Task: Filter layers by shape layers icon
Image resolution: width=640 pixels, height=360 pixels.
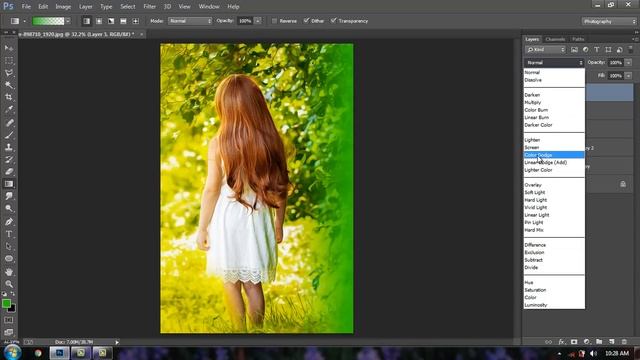Action: (x=608, y=50)
